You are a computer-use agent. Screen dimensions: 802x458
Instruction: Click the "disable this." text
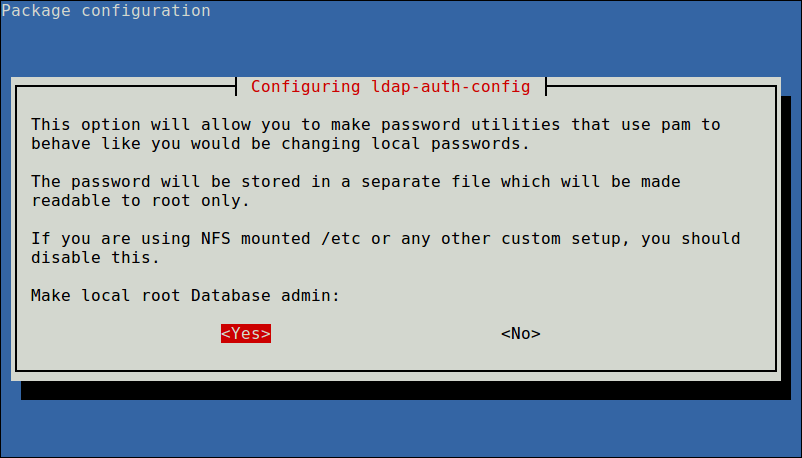click(95, 258)
